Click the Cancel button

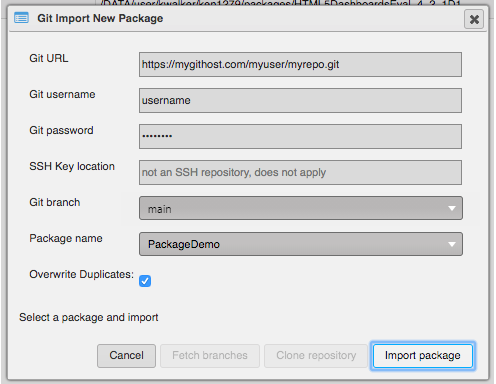(x=126, y=356)
